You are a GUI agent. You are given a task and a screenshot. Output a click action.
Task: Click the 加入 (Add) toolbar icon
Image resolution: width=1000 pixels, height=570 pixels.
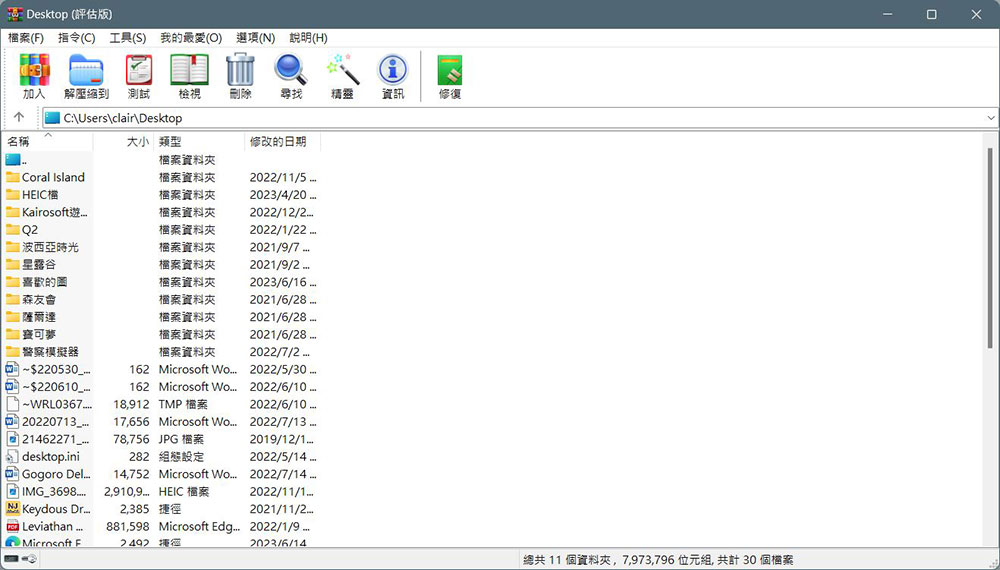(34, 71)
